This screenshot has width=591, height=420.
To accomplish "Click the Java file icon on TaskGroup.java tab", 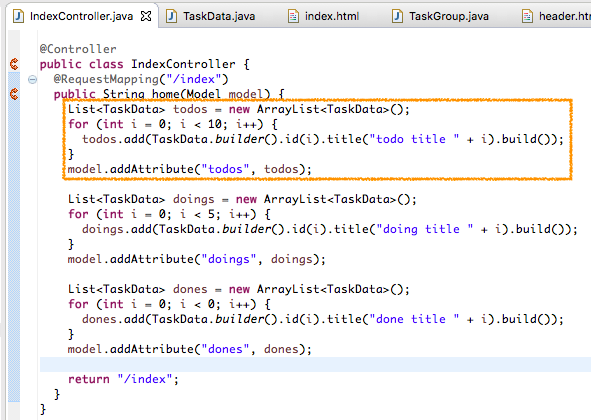I will [x=397, y=16].
